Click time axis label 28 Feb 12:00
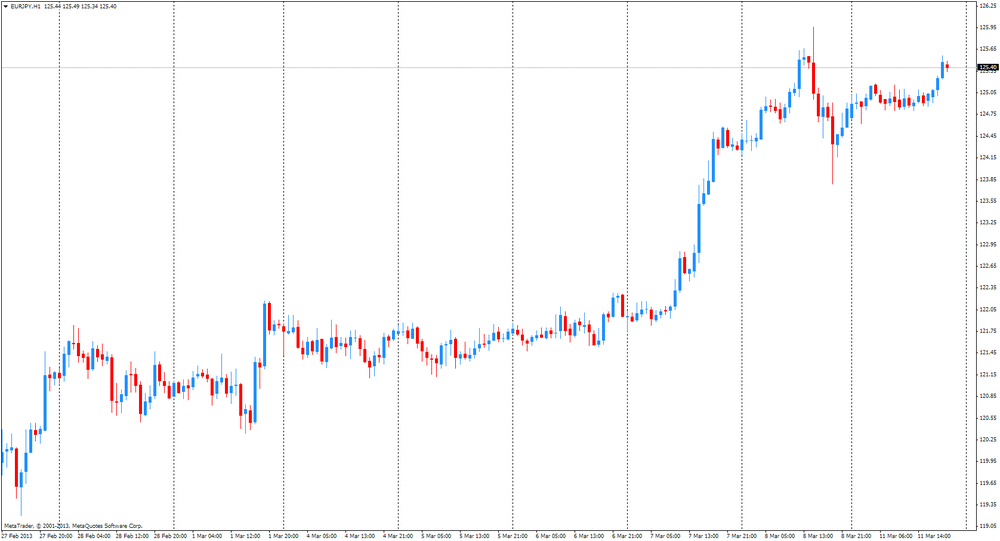Screen dimensions: 1000x541 pos(133,536)
